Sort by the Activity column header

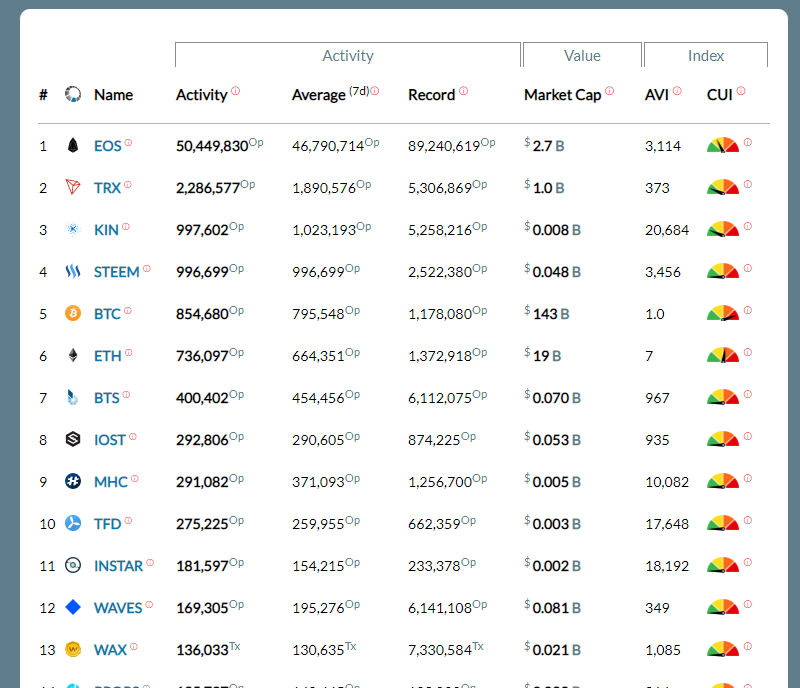(x=202, y=95)
